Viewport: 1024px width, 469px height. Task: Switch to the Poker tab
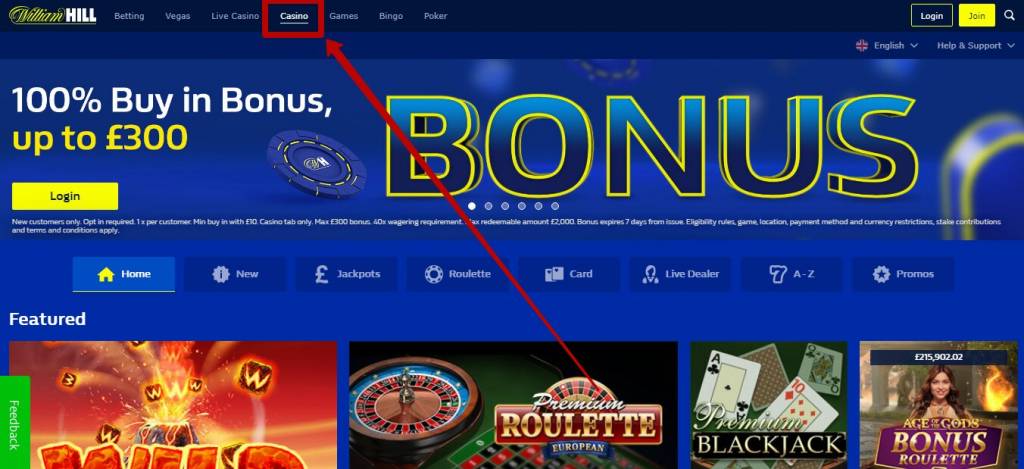click(436, 16)
